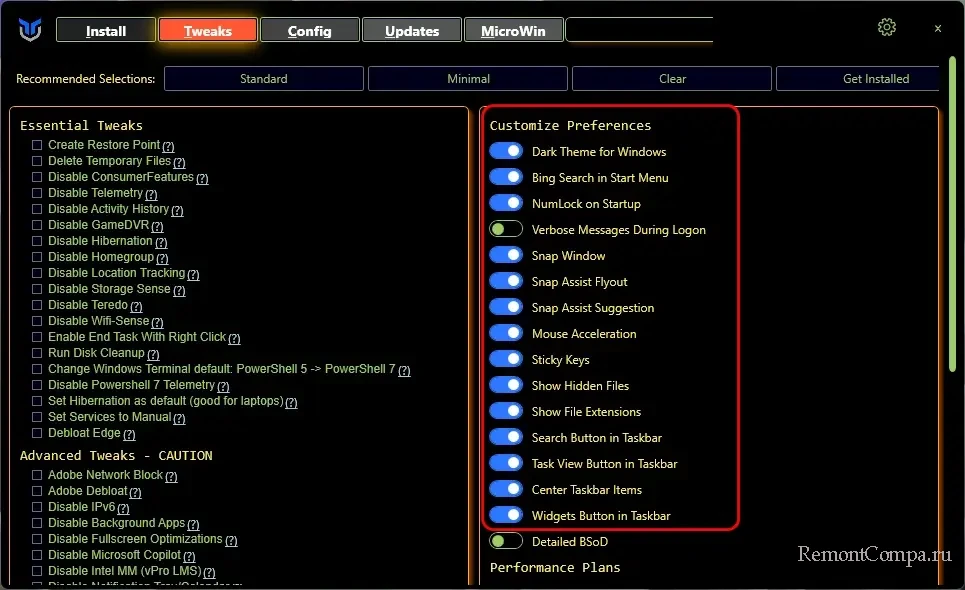This screenshot has height=590, width=965.
Task: Tick Disable Intel MM (vPro LMS) checkbox
Action: [37, 571]
